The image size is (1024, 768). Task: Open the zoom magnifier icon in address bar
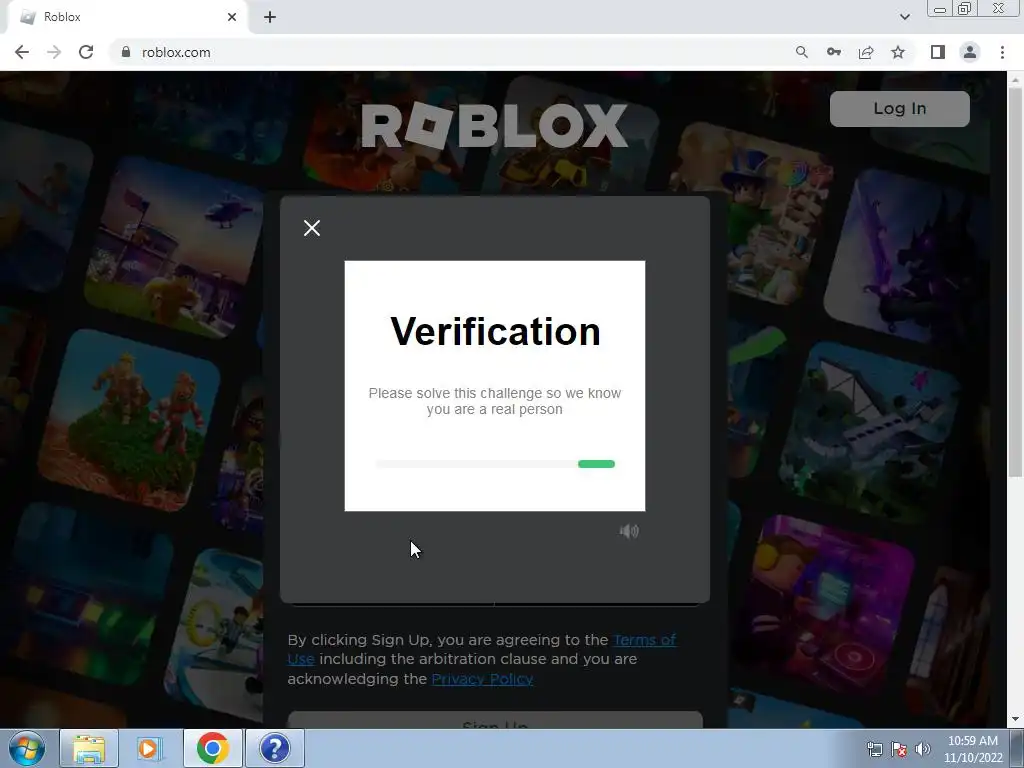coord(801,52)
